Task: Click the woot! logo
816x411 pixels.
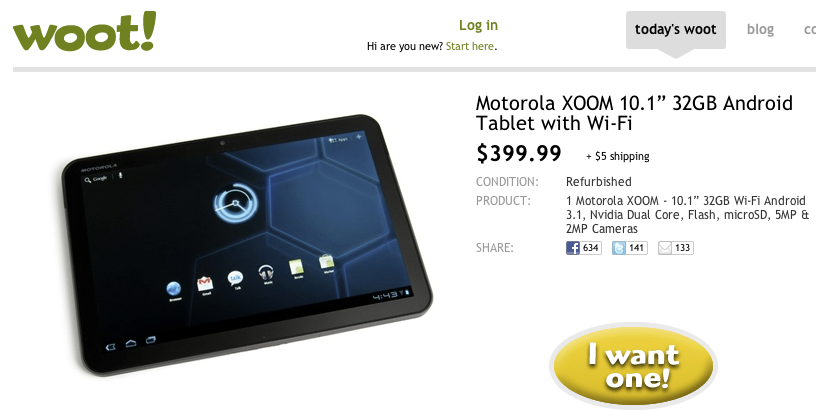Action: click(x=84, y=32)
